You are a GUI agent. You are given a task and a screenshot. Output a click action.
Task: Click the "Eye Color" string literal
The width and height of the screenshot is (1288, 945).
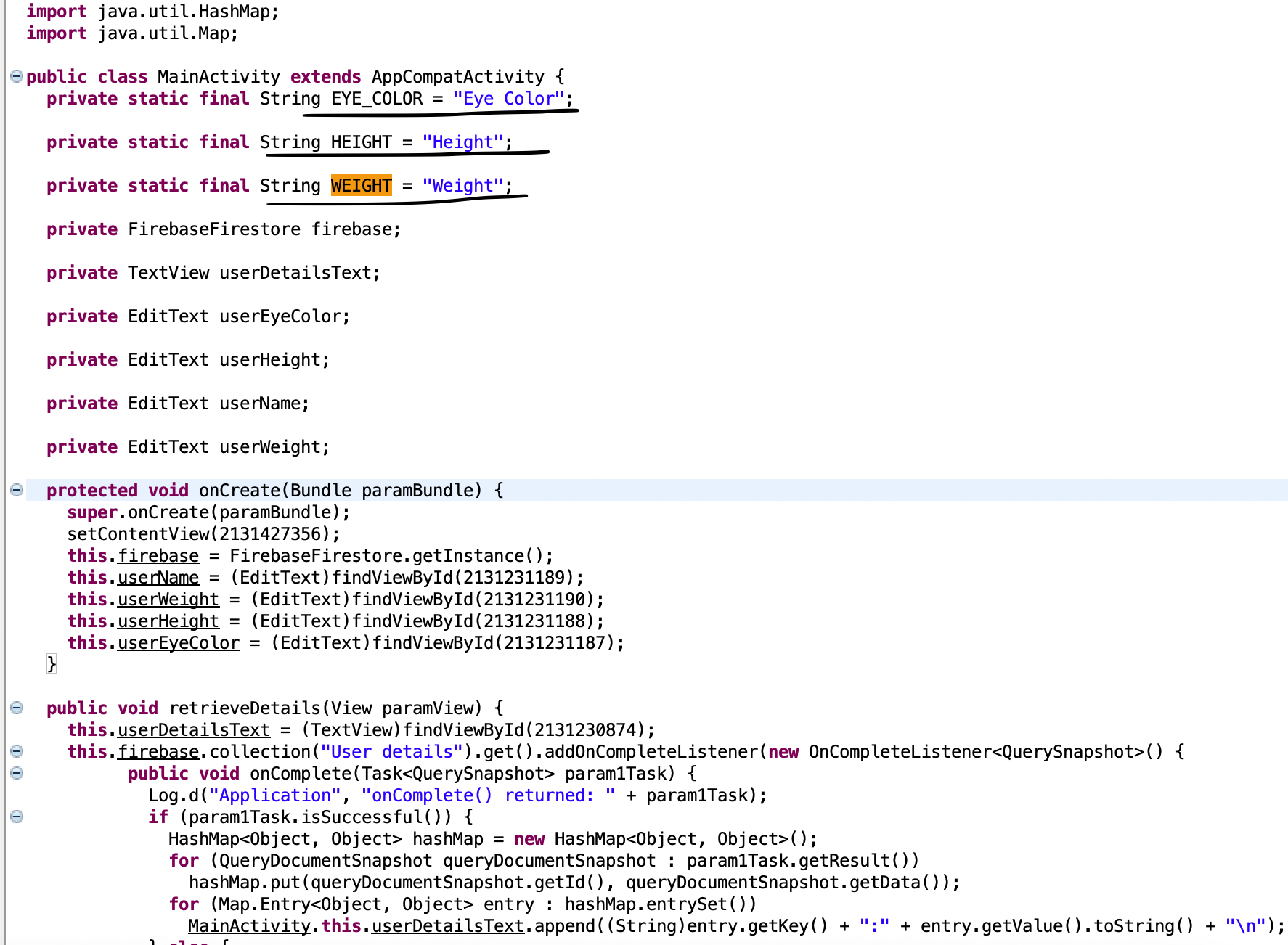click(508, 99)
